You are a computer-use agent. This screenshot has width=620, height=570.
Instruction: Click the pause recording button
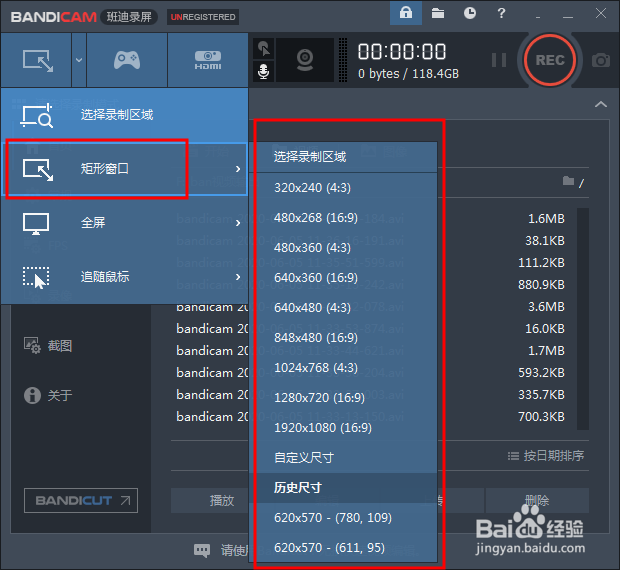pyautogui.click(x=499, y=60)
